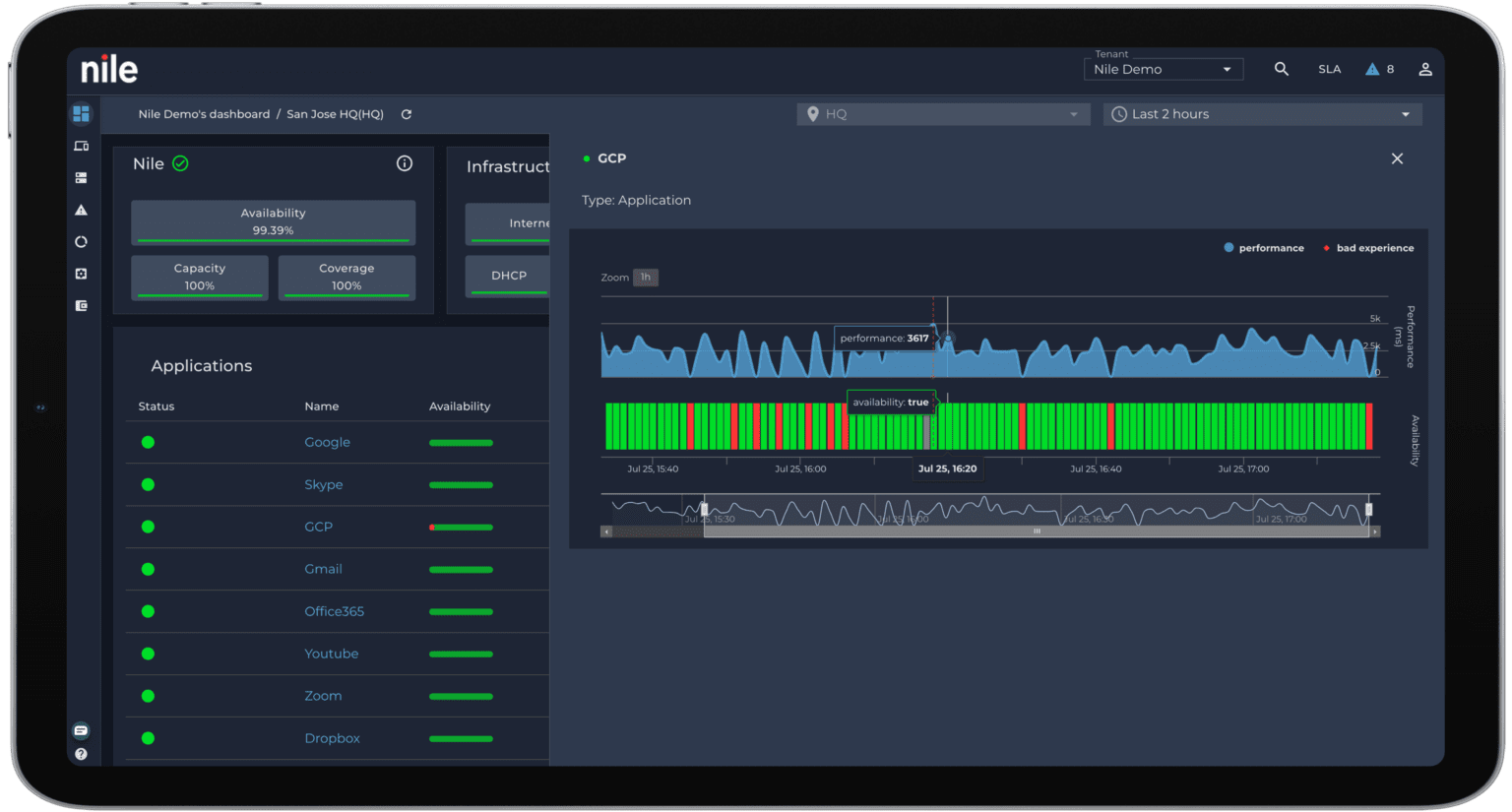Open the search magnifier in the top bar
Screen dimensions: 1512x812
[1282, 69]
